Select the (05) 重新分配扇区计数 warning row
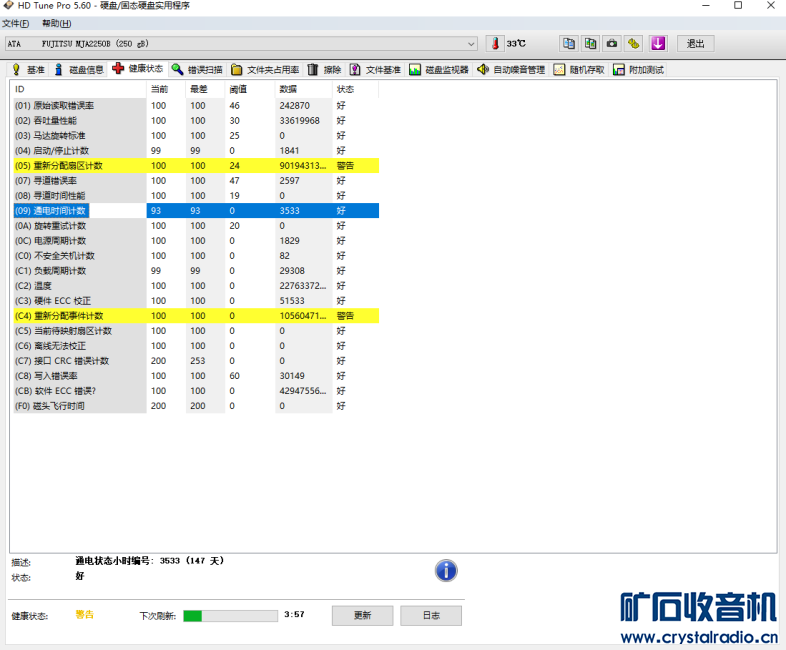 pos(196,166)
